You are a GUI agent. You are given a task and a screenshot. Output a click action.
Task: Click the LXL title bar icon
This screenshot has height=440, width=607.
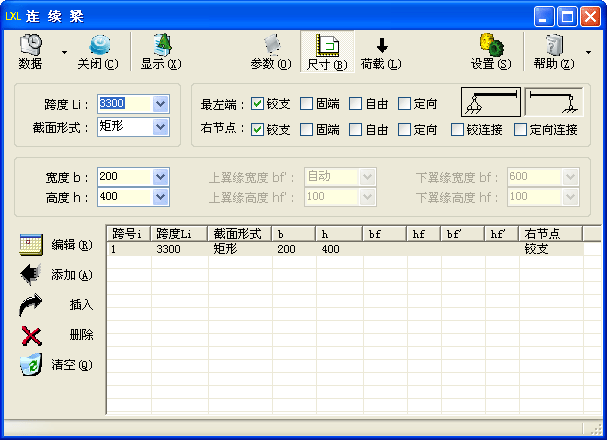coord(13,16)
